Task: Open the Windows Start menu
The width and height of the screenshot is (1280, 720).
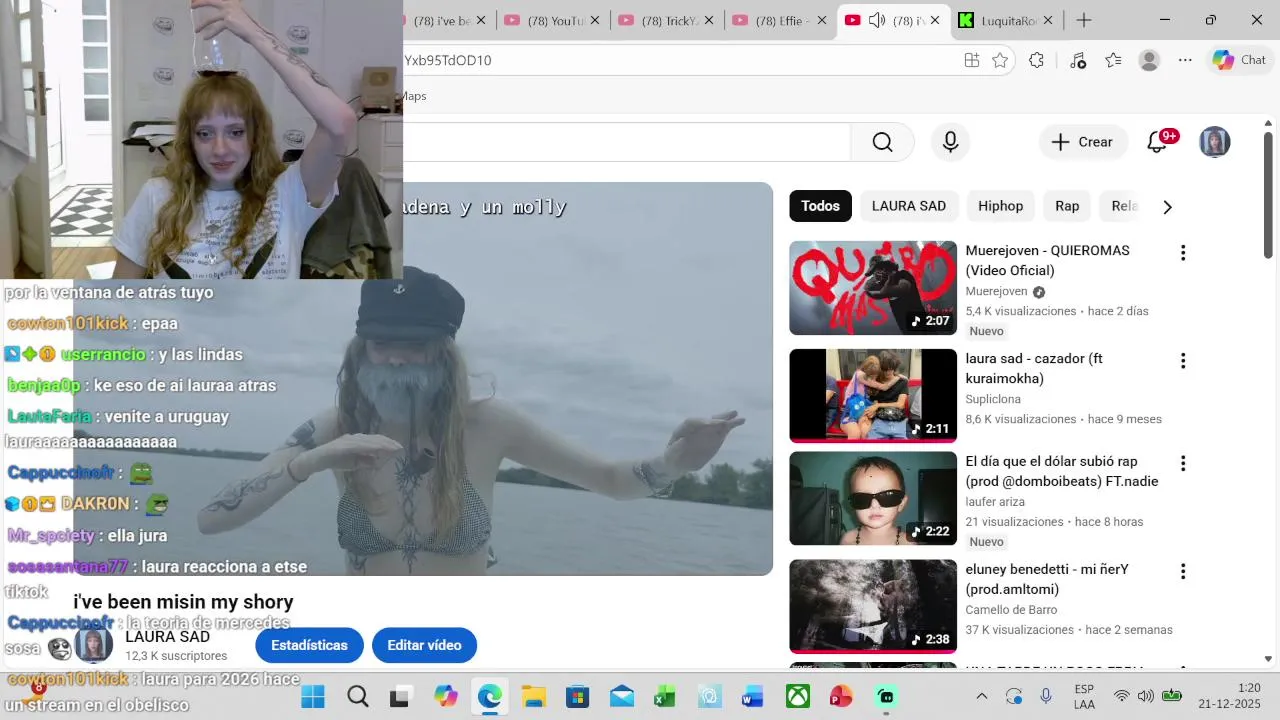Action: [313, 696]
